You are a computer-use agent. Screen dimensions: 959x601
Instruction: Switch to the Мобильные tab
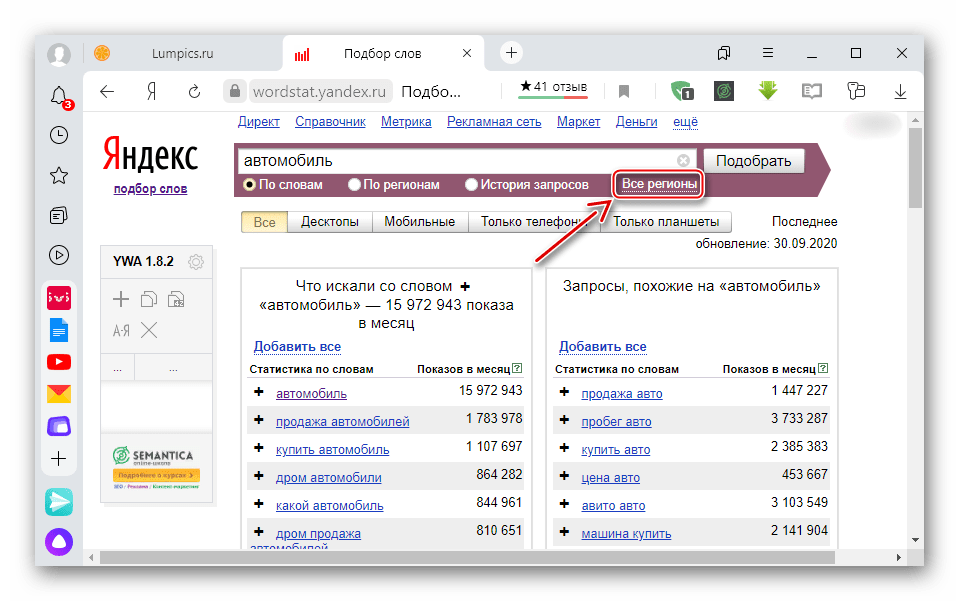coord(420,221)
